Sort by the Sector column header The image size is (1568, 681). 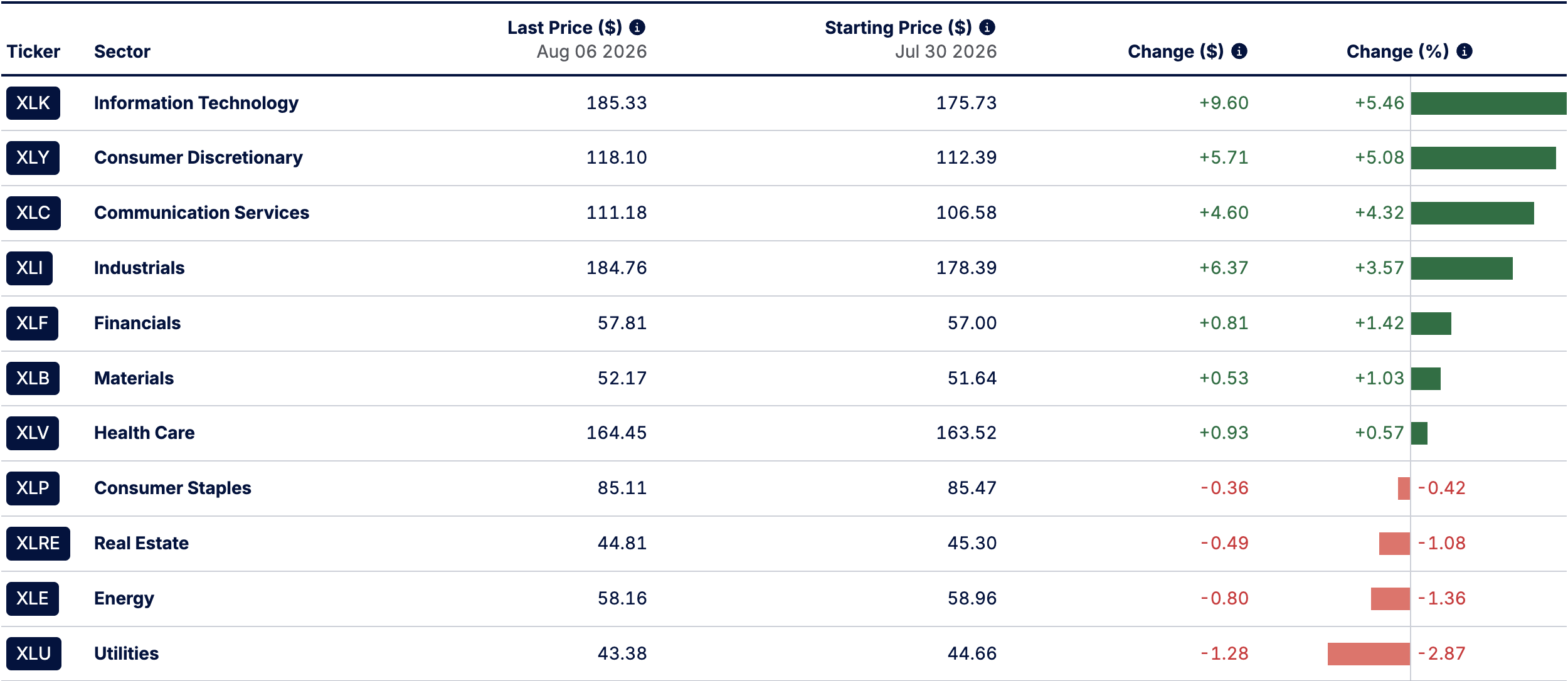tap(122, 51)
